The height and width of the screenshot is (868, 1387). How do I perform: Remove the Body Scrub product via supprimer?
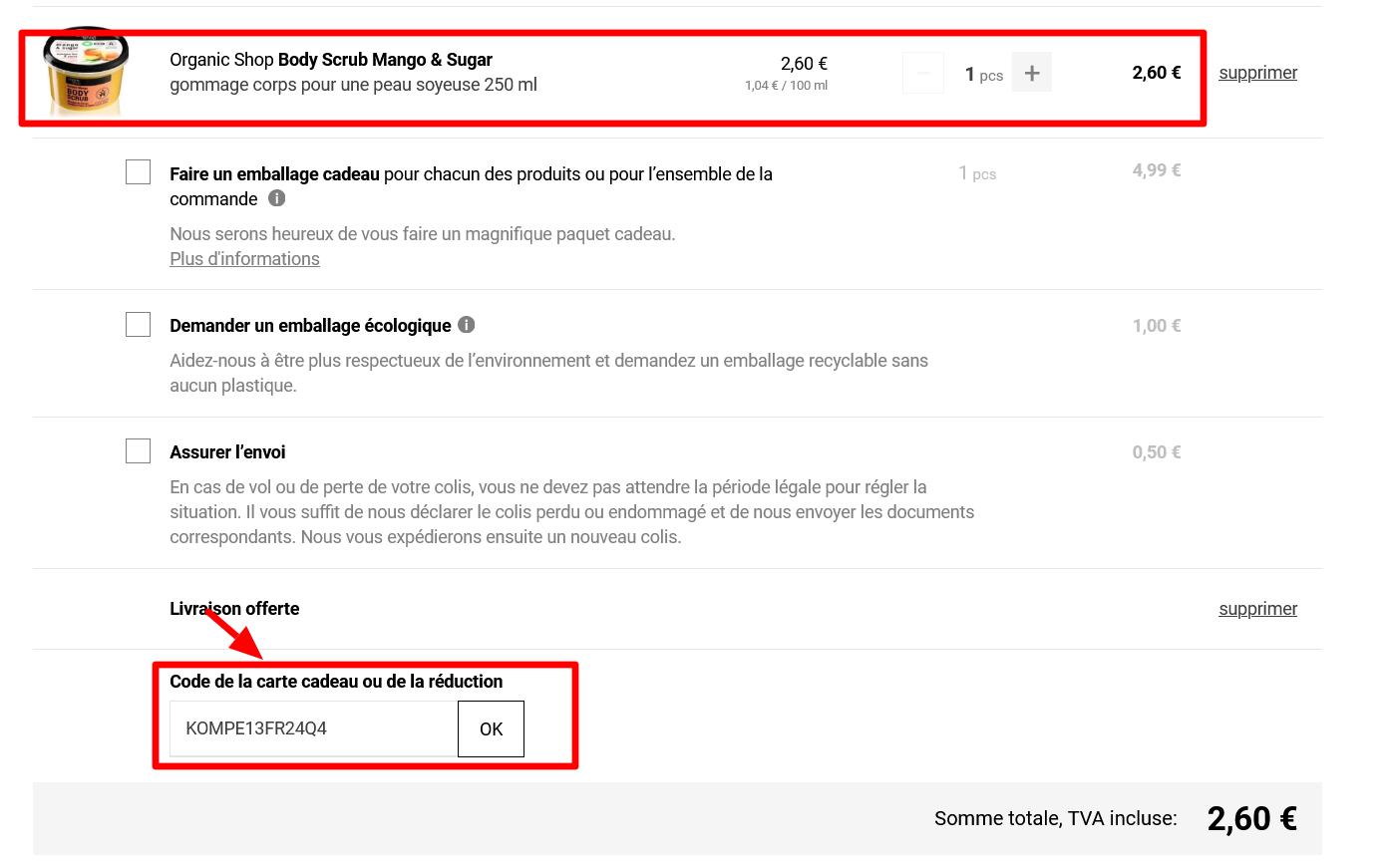point(1257,73)
